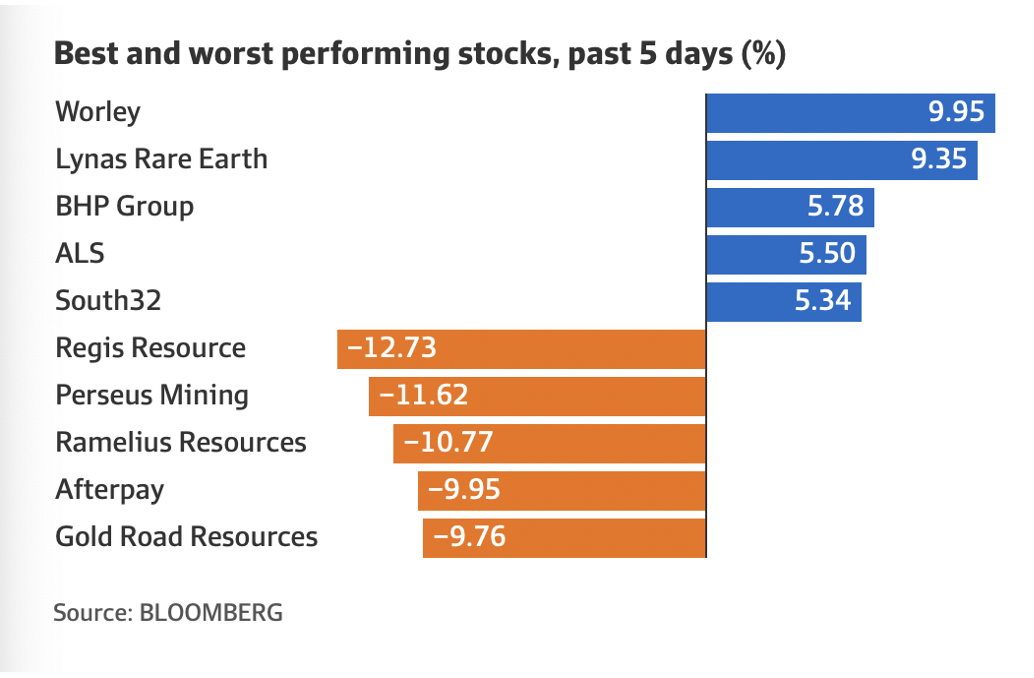Viewport: 1034px width, 678px height.
Task: Click the Worley 9.95 blue bar
Action: coord(851,112)
